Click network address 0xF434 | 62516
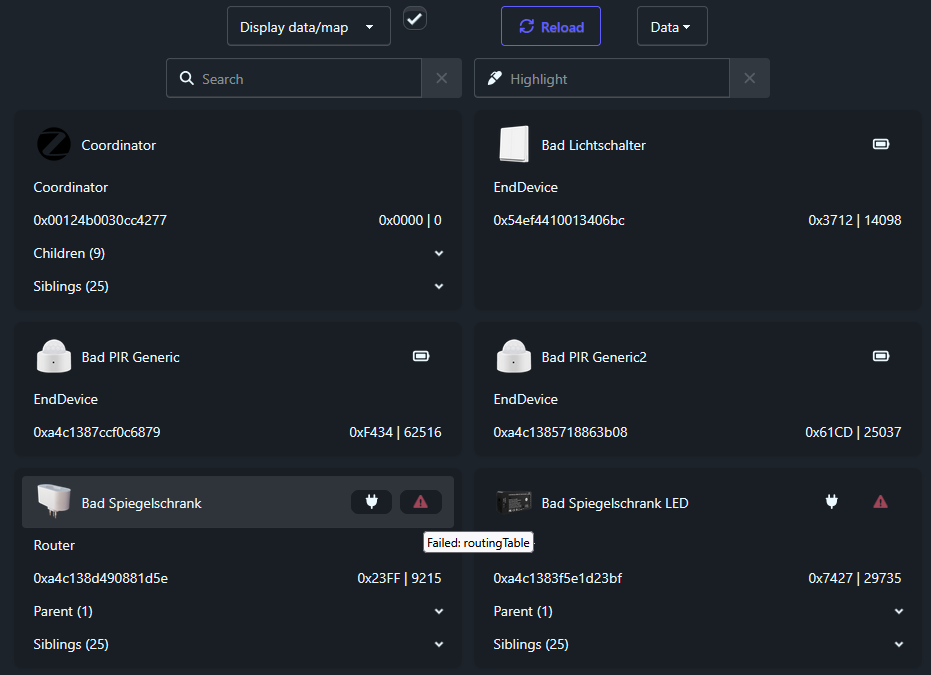931x675 pixels. point(395,432)
